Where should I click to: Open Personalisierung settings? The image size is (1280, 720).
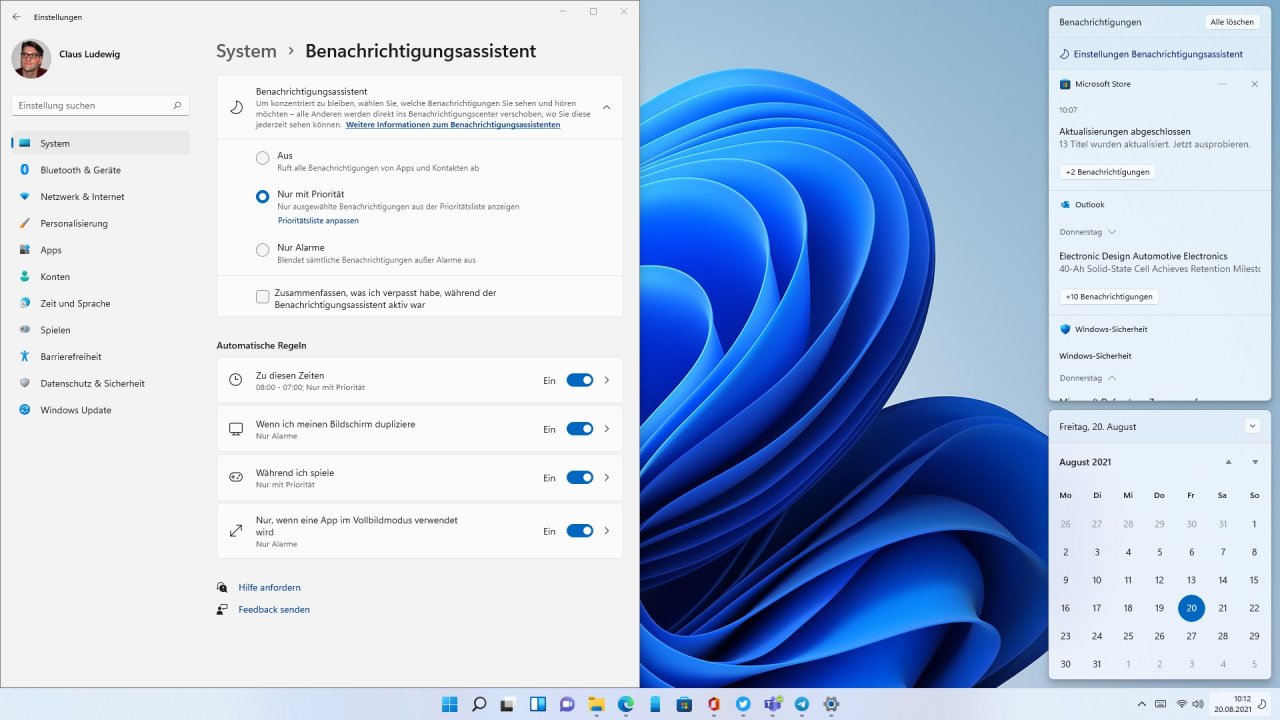click(100, 223)
